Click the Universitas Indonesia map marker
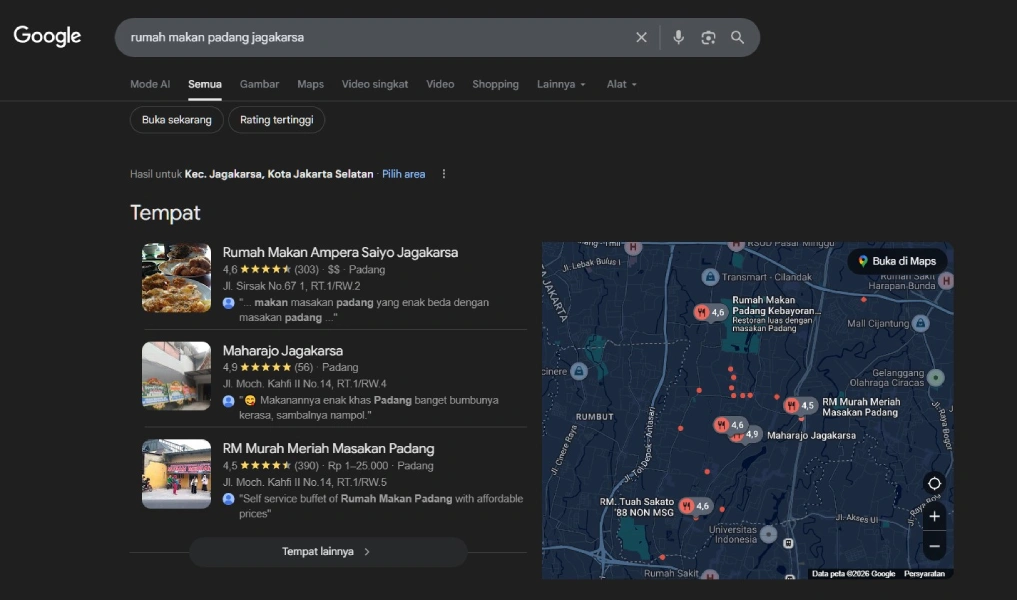The image size is (1017, 600). (769, 534)
